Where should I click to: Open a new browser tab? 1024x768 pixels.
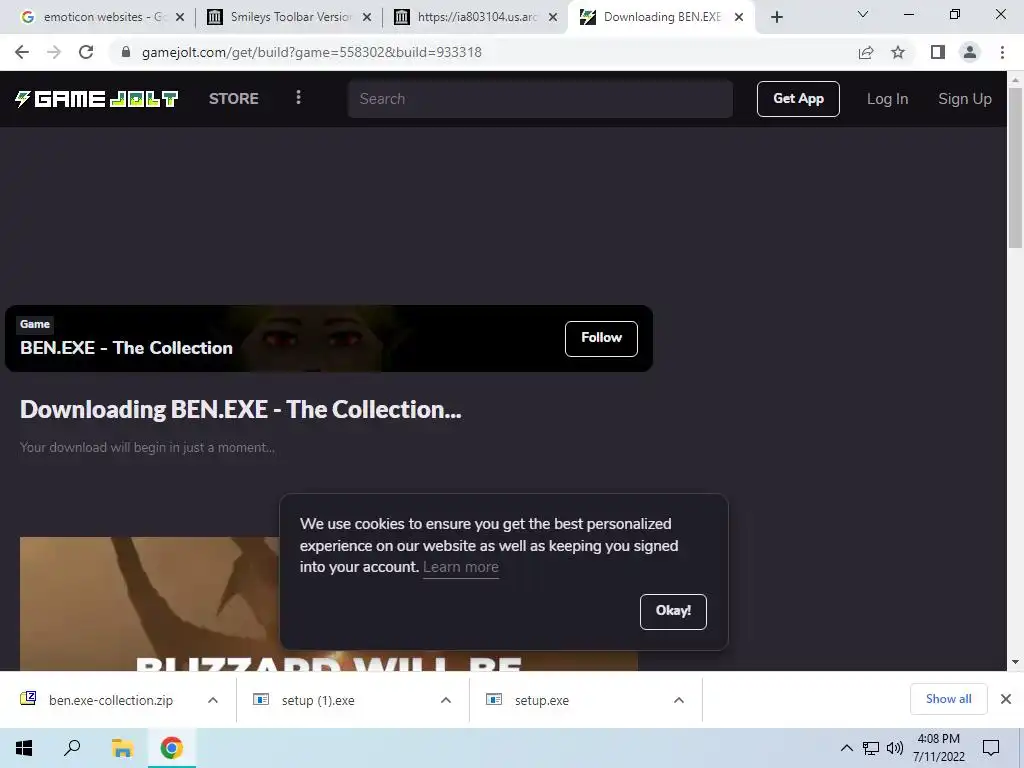[x=776, y=17]
